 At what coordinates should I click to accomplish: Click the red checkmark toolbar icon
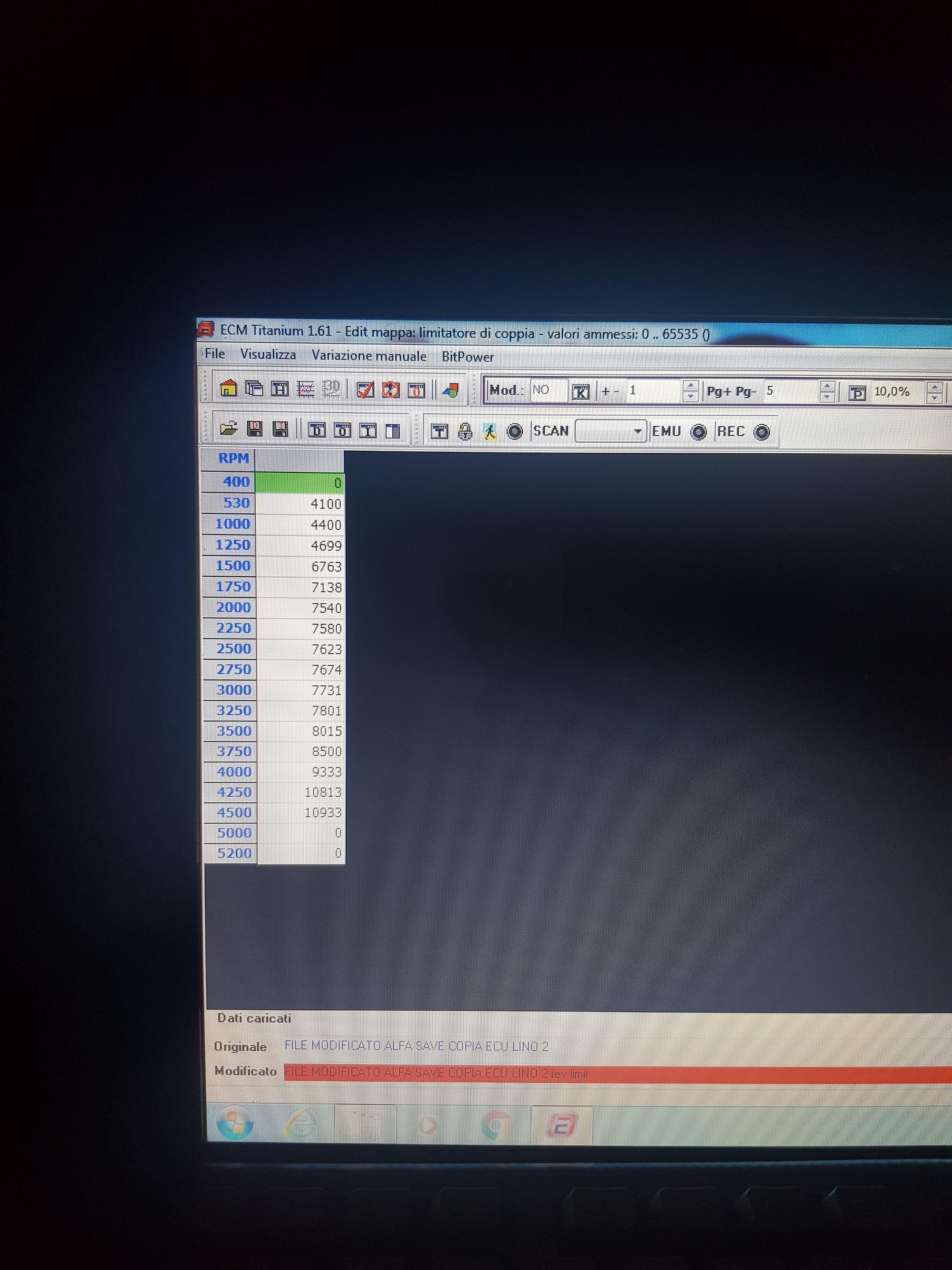365,390
